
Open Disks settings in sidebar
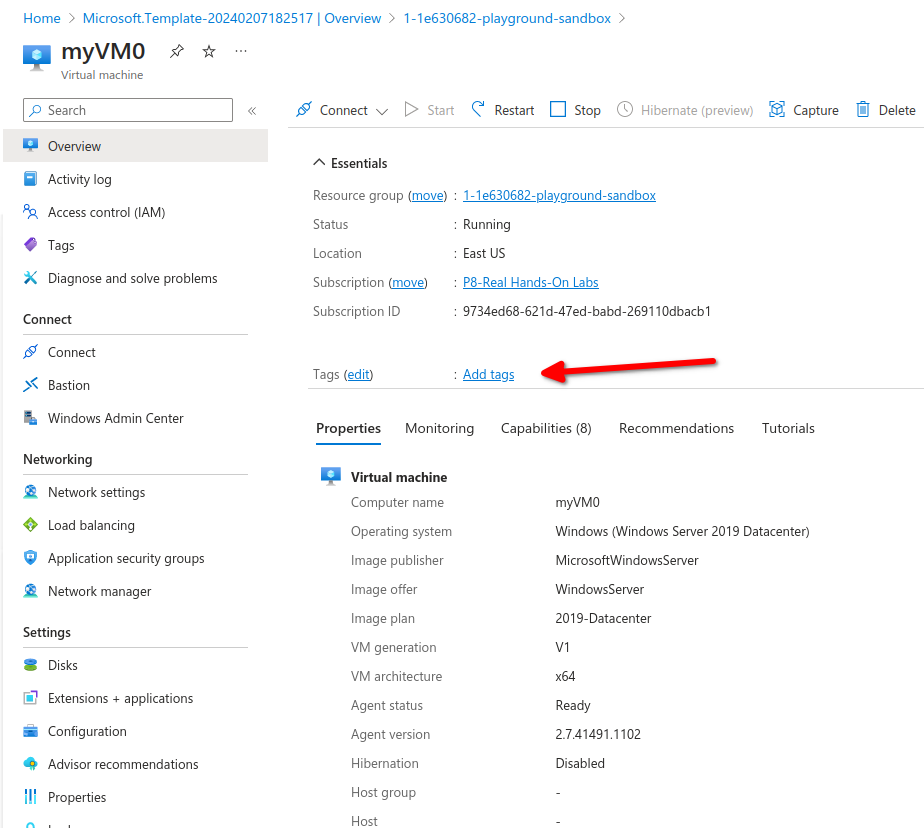pos(62,665)
